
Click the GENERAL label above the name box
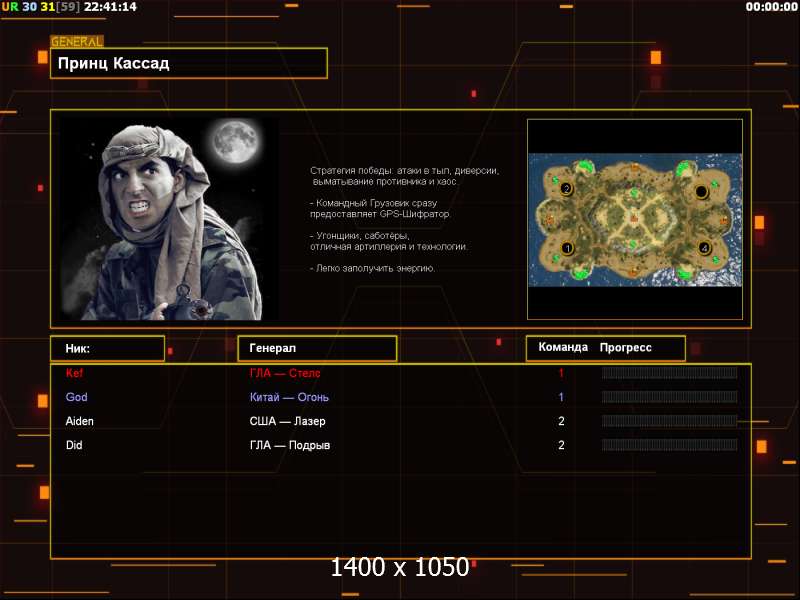click(x=77, y=42)
